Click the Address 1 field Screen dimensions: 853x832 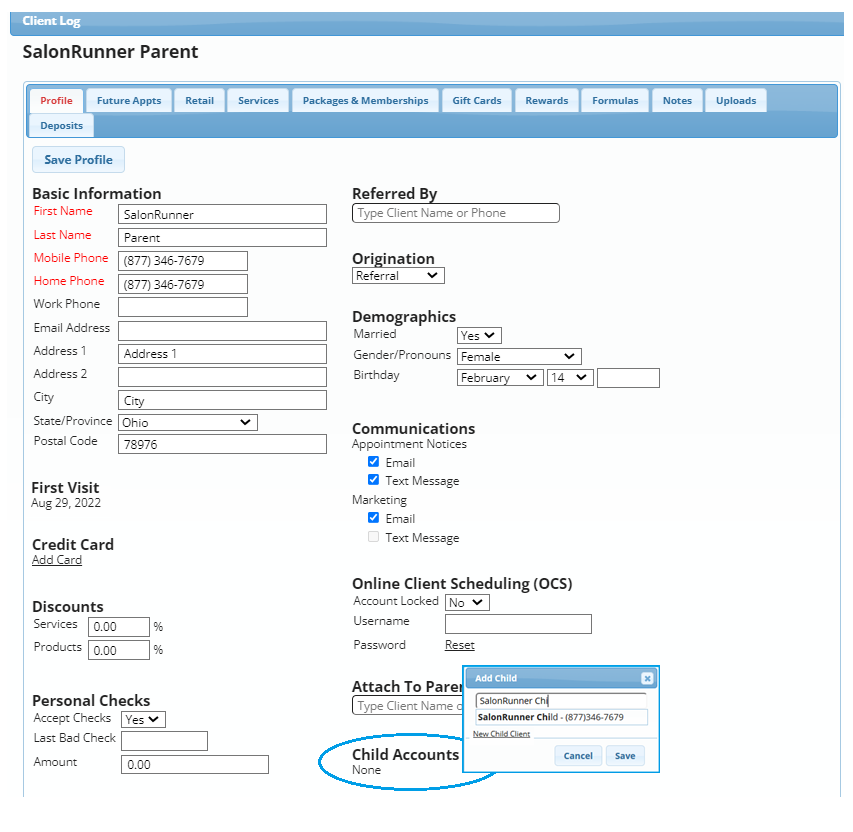click(222, 354)
